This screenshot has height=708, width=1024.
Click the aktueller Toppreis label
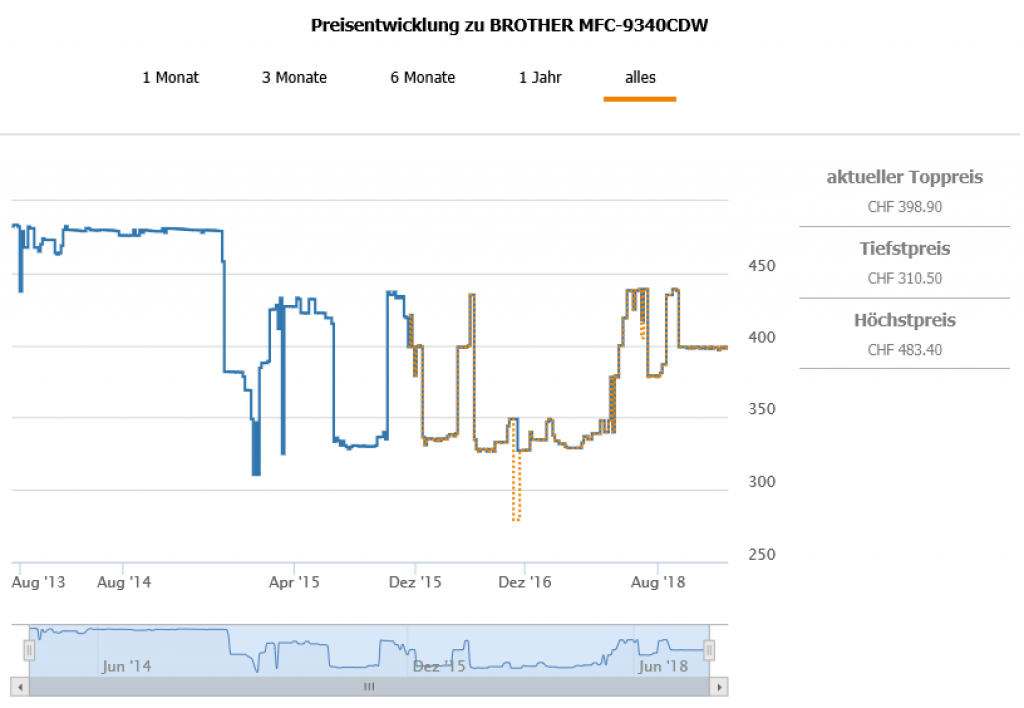[x=904, y=177]
